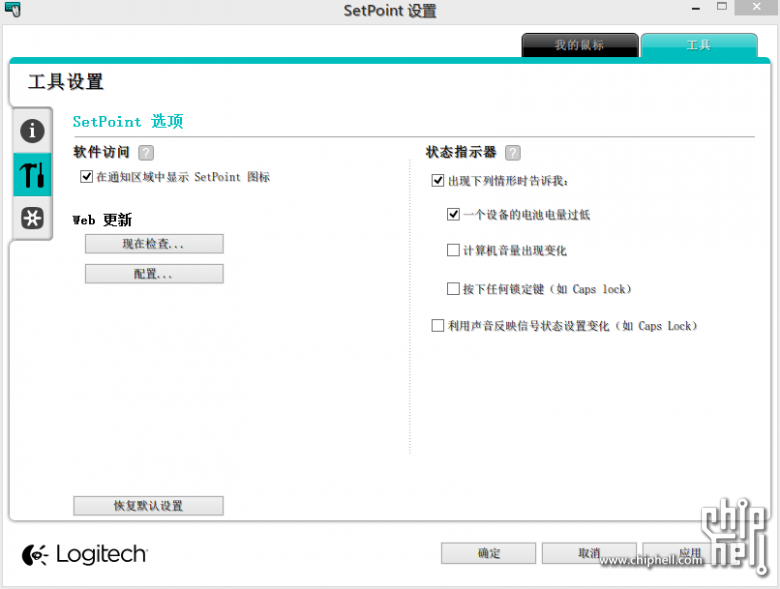Minimize the SetPoint window
780x589 pixels.
click(696, 8)
